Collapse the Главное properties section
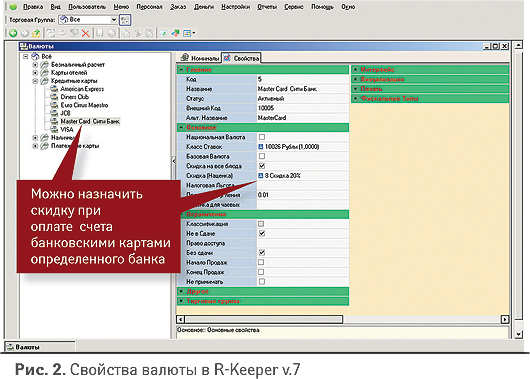Image resolution: width=530 pixels, height=379 pixels. (x=181, y=70)
